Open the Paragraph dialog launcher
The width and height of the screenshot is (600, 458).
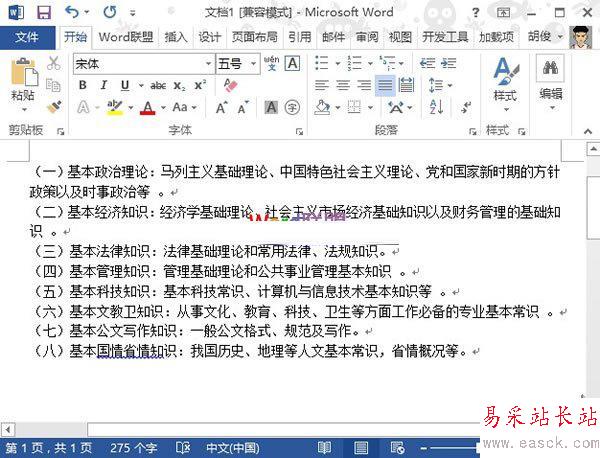pos(473,132)
